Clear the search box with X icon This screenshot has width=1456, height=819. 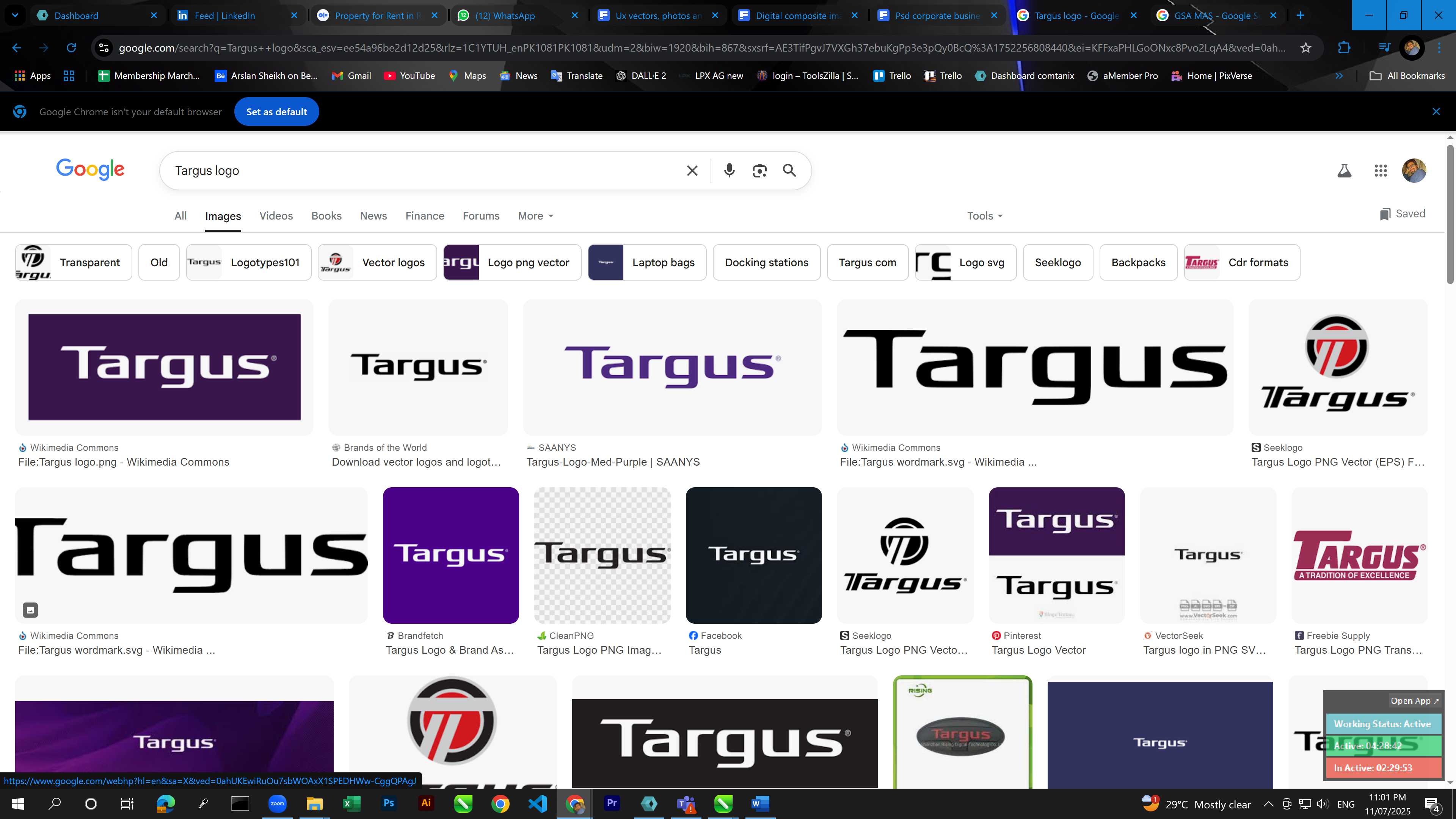pyautogui.click(x=692, y=171)
